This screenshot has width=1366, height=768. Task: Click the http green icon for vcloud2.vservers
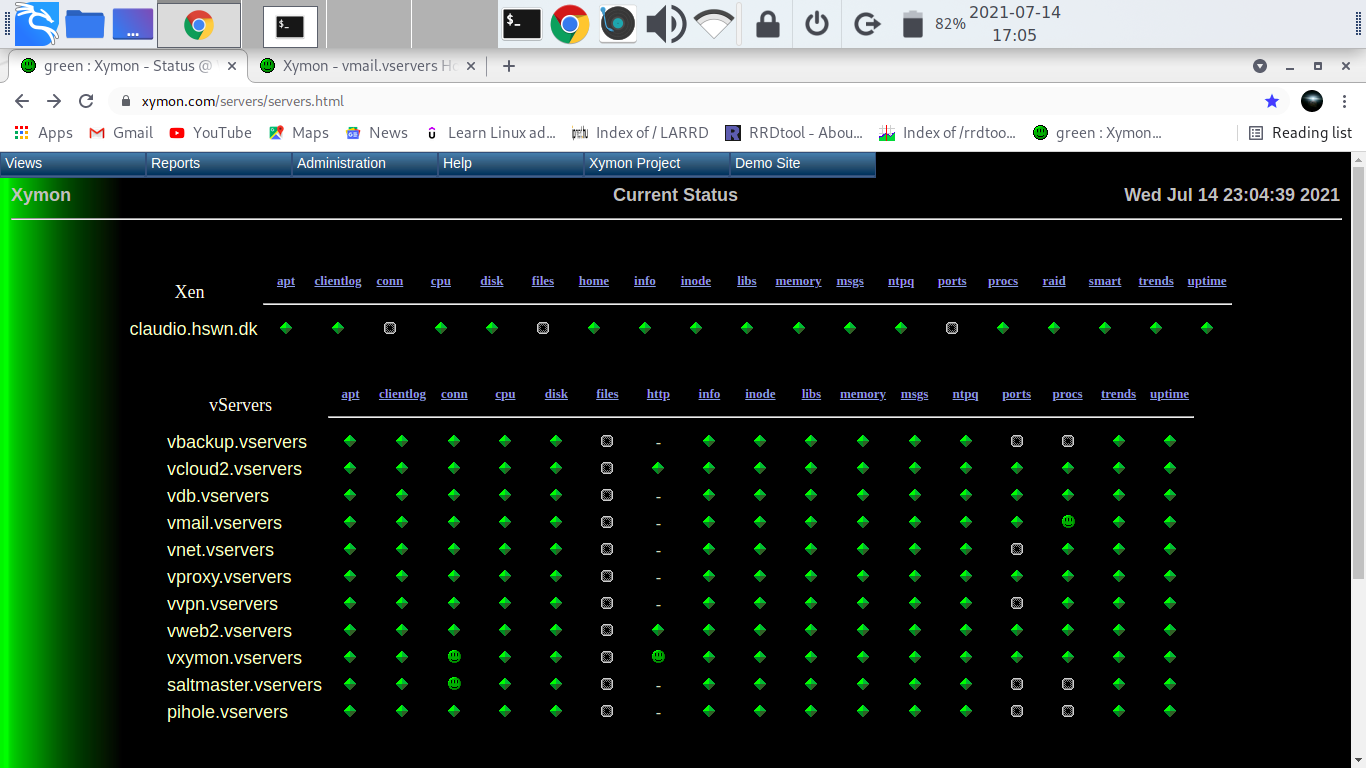658,468
